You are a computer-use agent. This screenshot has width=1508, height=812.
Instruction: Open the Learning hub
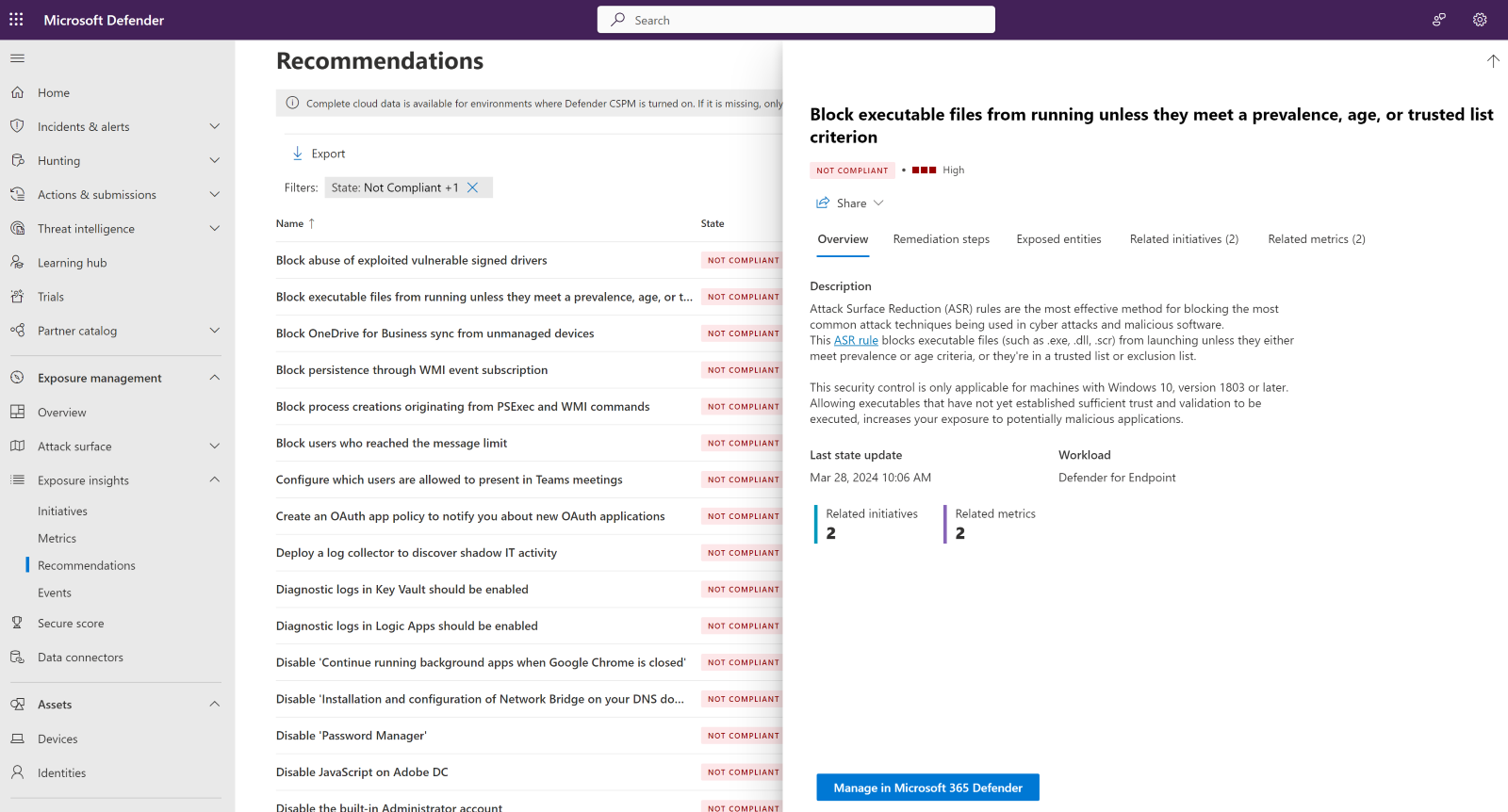[71, 262]
